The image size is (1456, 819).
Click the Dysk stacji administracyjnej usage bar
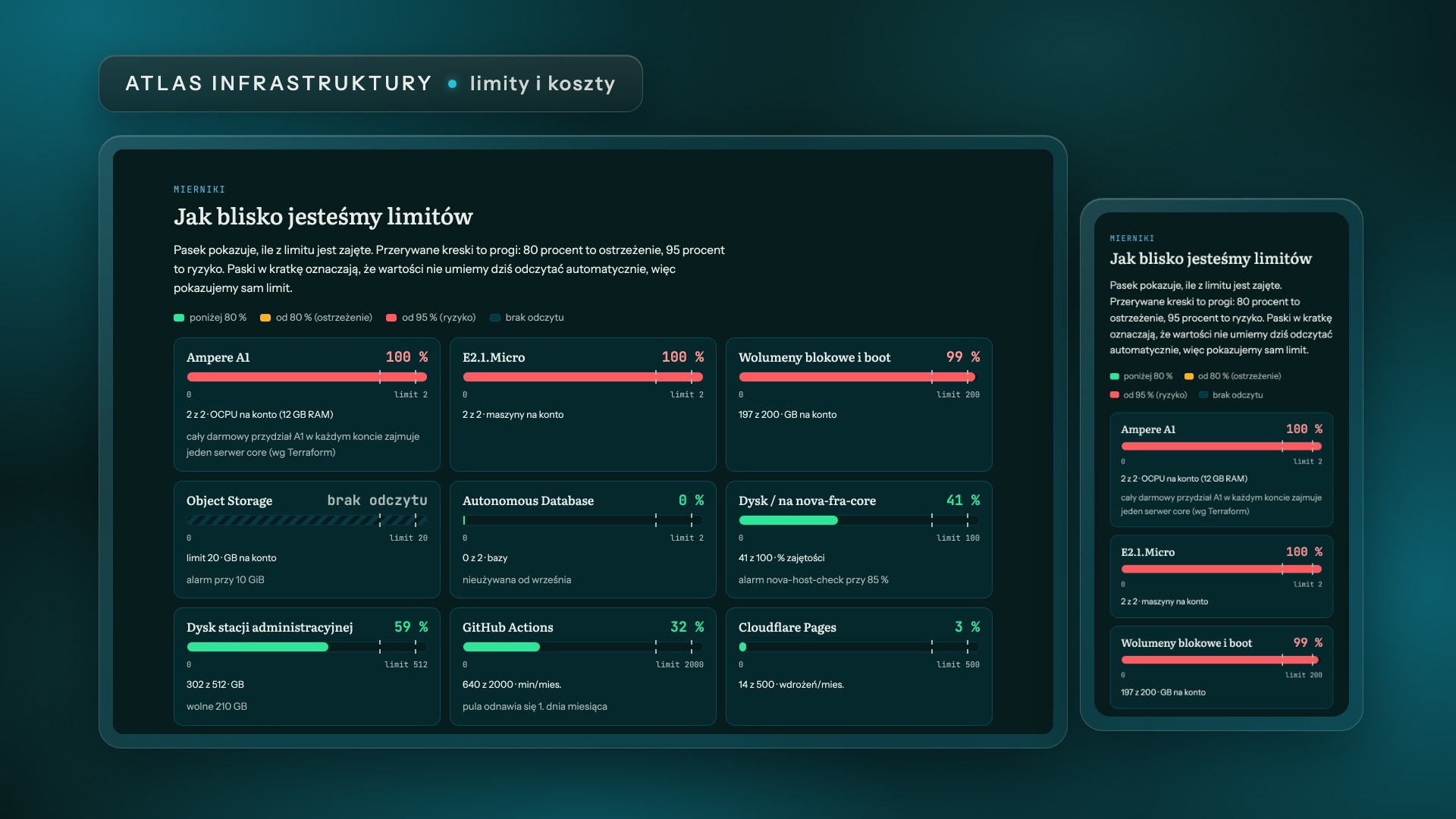pyautogui.click(x=307, y=647)
